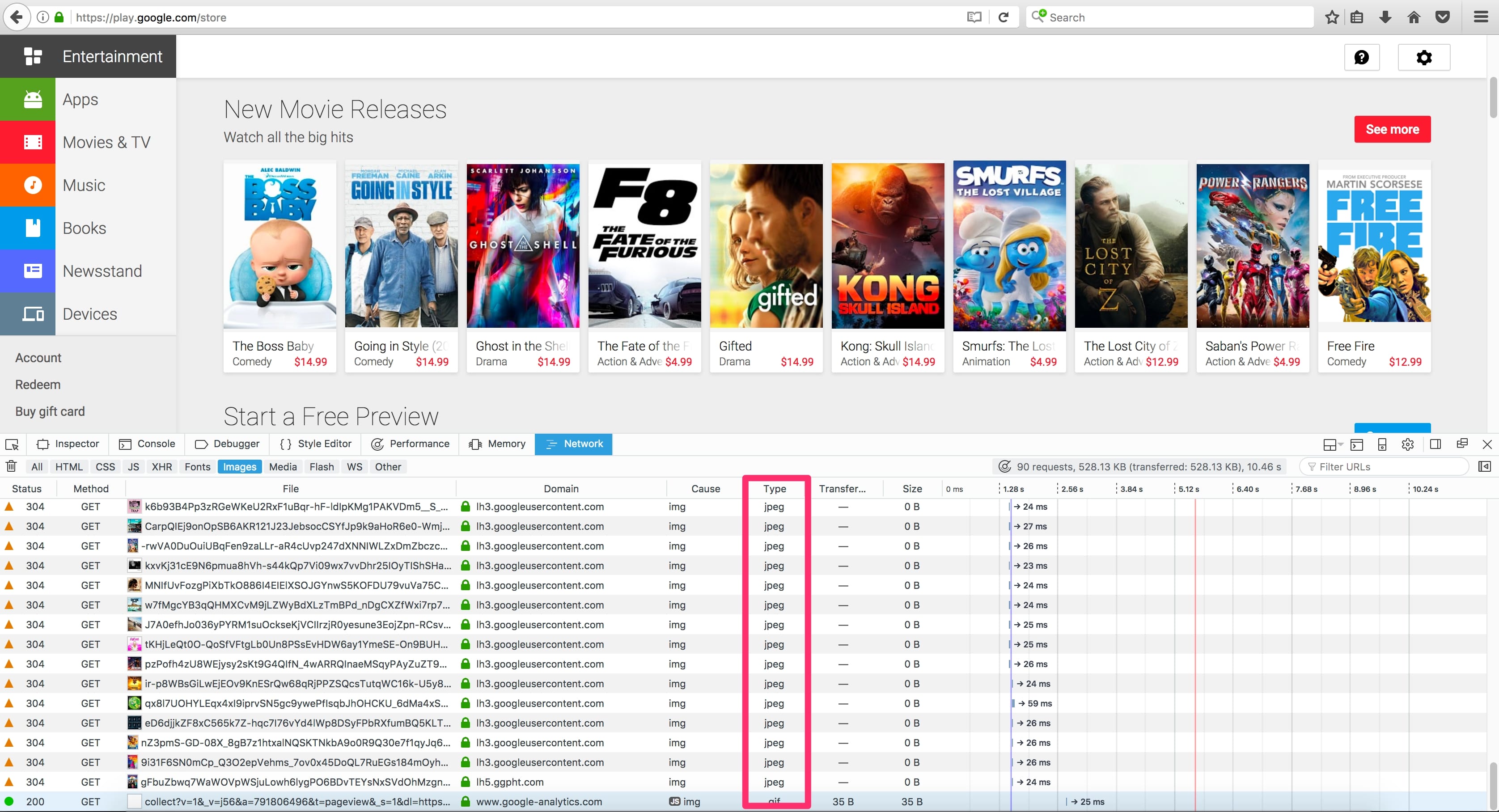Click the page vertical scrollbar thumb
Image resolution: width=1499 pixels, height=812 pixels.
(x=1493, y=97)
